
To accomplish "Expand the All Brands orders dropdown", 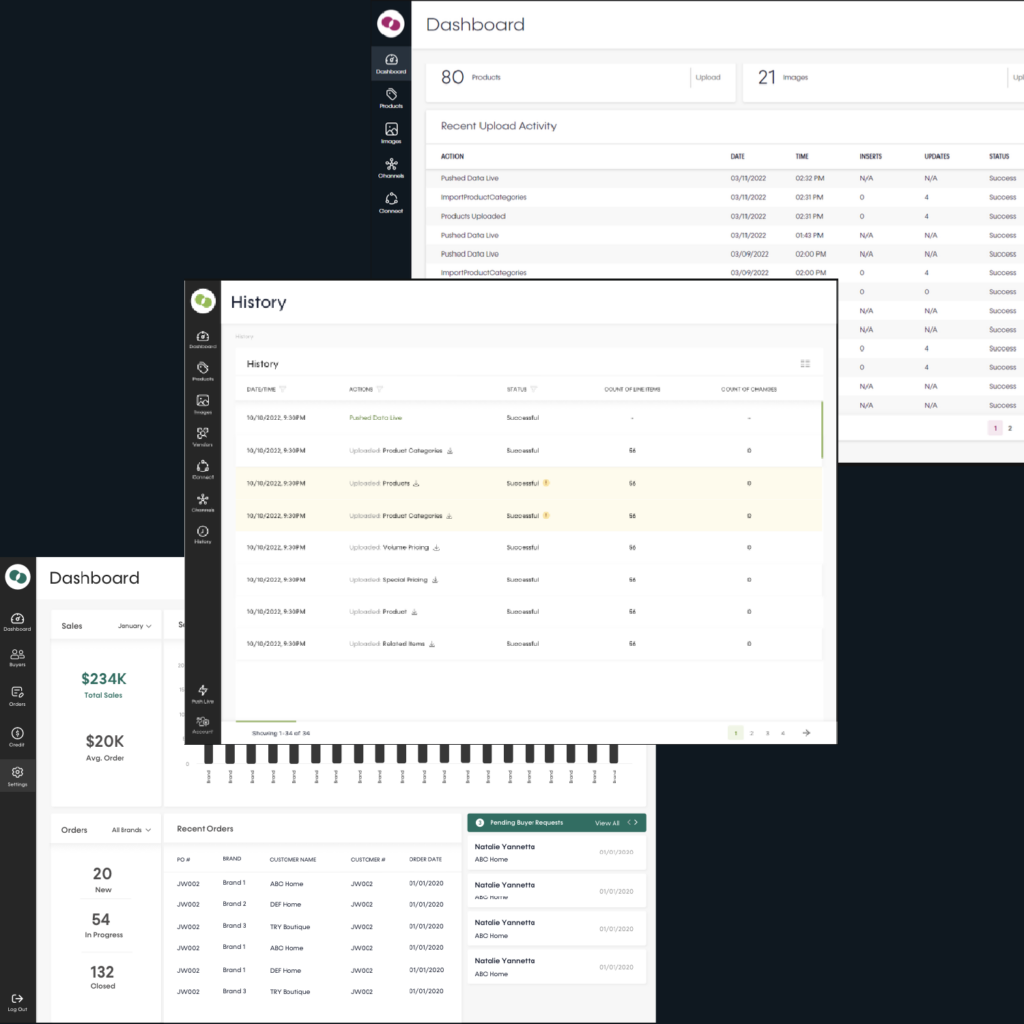I will [134, 830].
